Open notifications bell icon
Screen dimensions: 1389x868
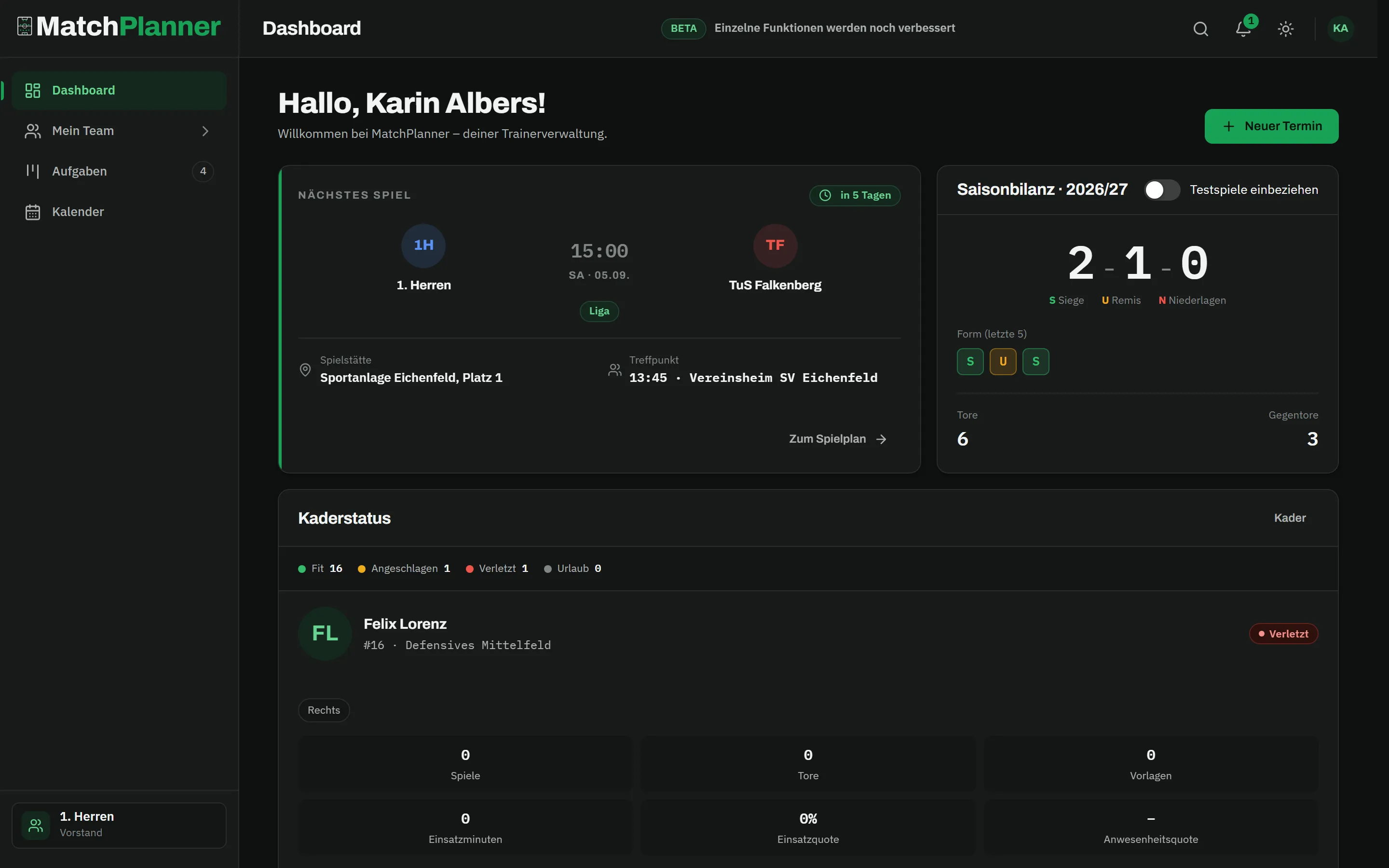1243,29
